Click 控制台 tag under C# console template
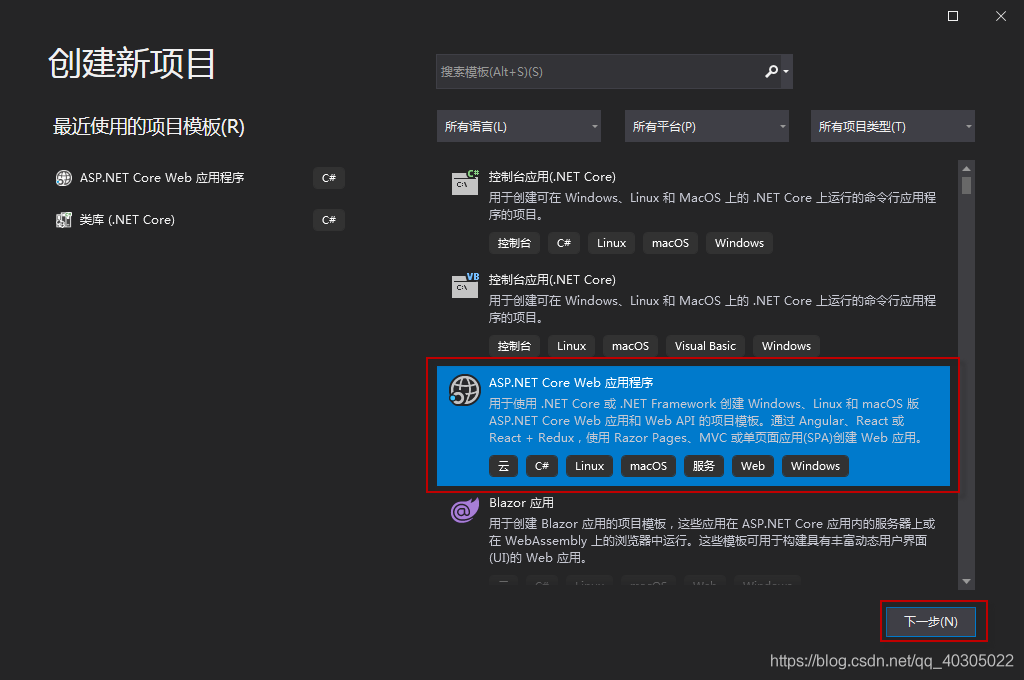 click(x=514, y=243)
